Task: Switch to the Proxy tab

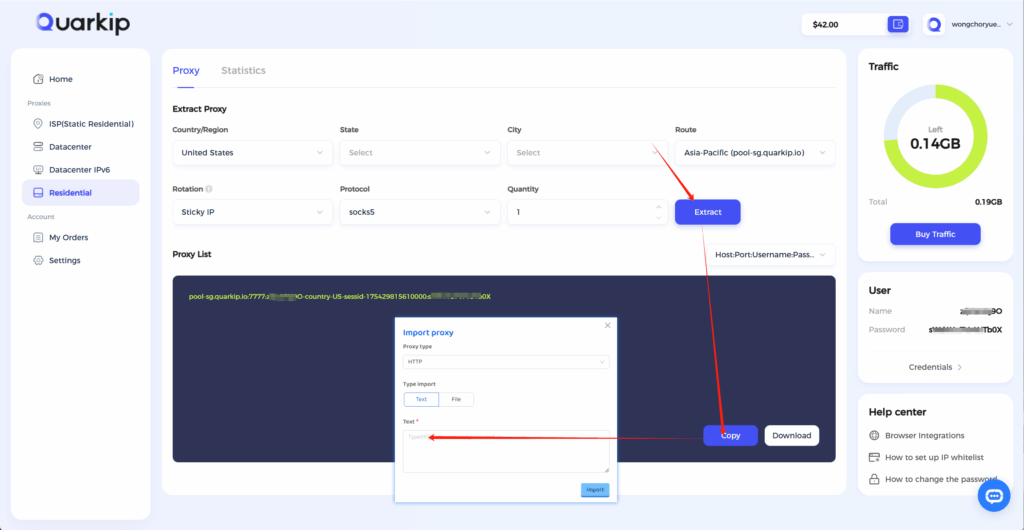Action: point(185,70)
